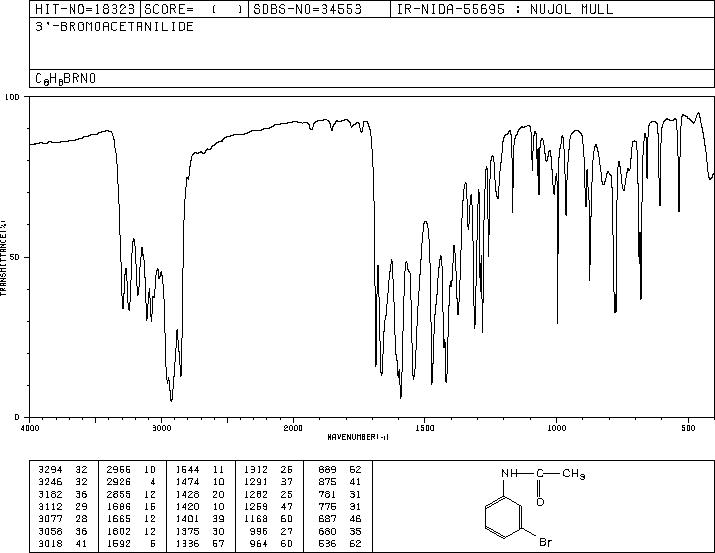Select the 680 peak table entry

click(x=340, y=532)
